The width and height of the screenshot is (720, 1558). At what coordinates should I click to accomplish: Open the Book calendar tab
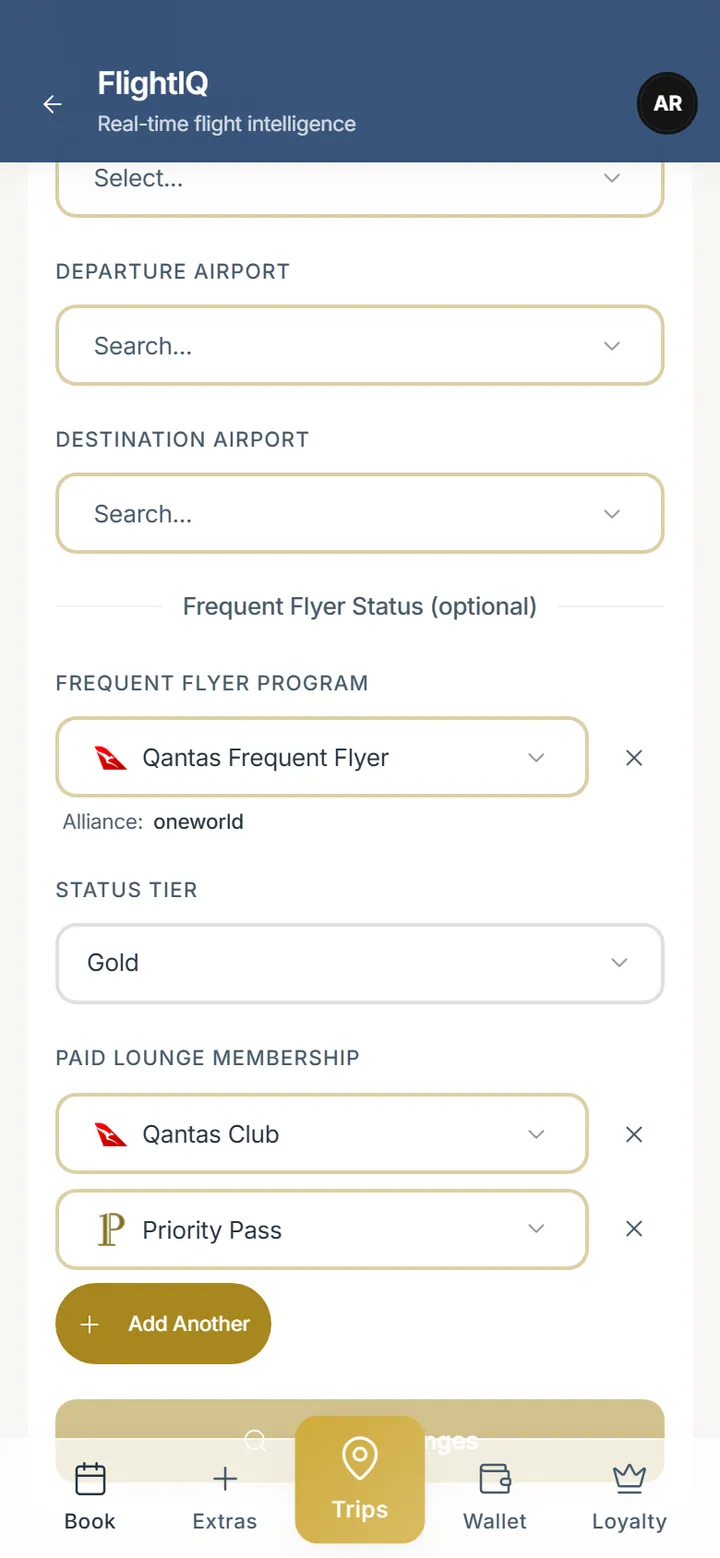[90, 1496]
